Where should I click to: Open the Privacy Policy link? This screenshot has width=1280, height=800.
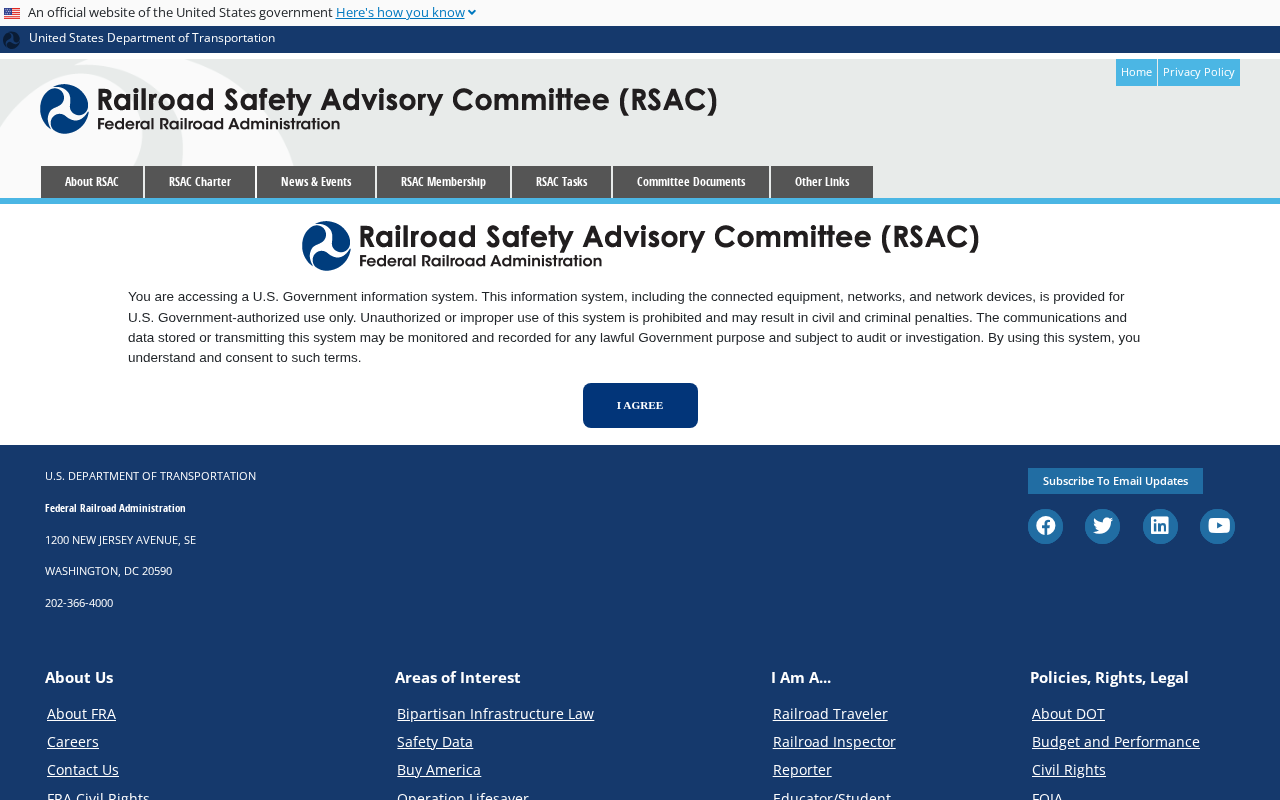click(x=1199, y=72)
